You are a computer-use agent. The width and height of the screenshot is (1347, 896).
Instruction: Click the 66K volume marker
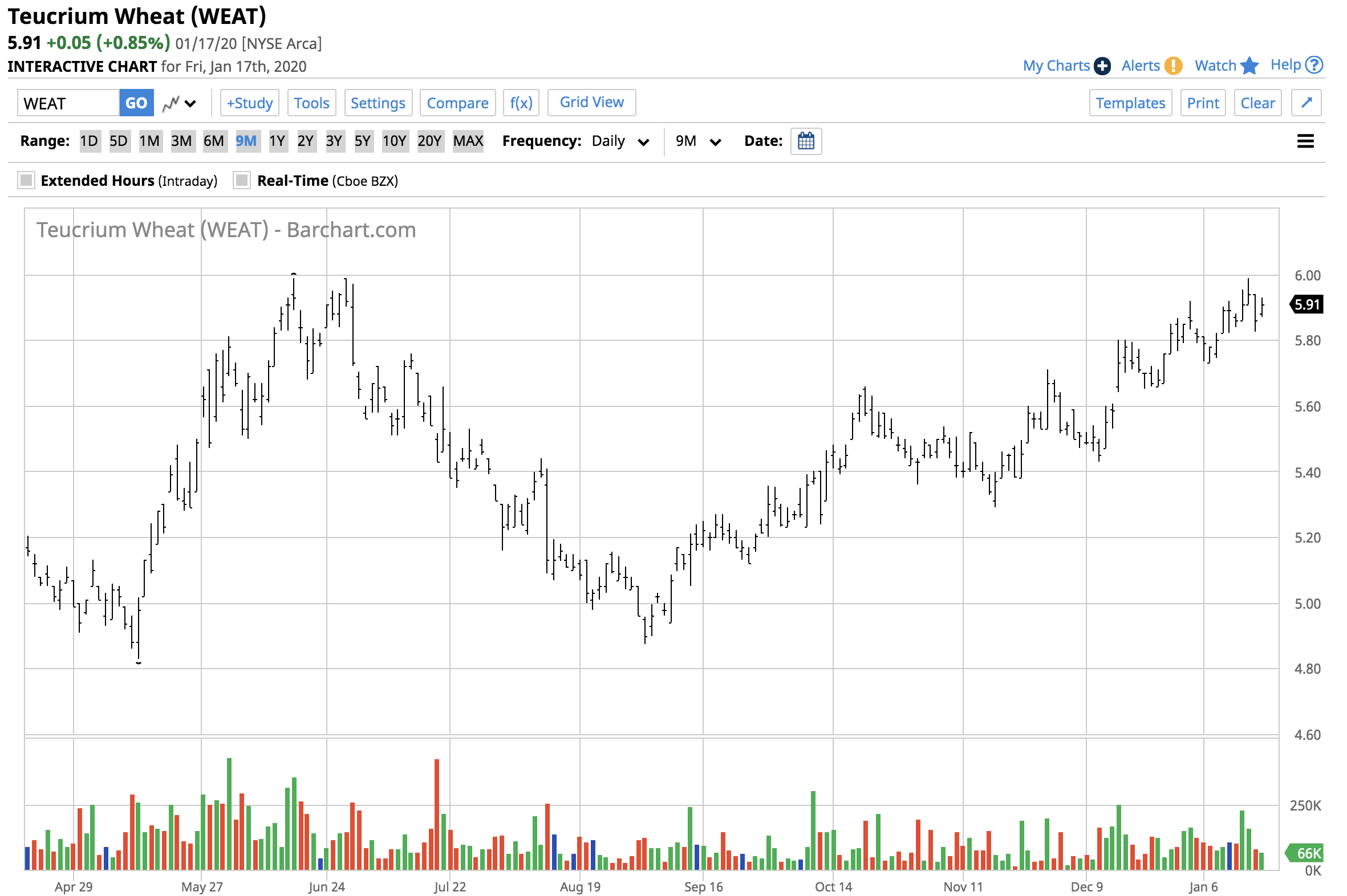[1304, 853]
